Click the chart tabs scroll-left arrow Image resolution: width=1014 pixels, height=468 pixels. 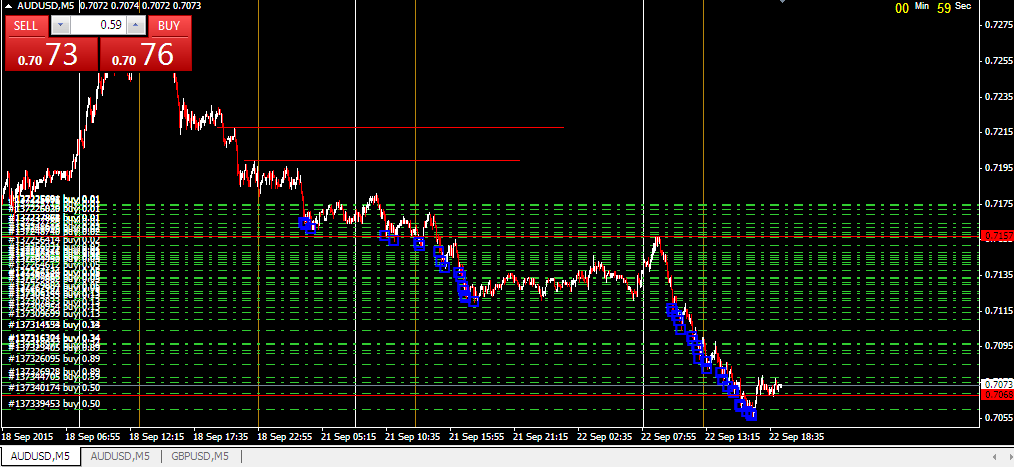tap(994, 456)
